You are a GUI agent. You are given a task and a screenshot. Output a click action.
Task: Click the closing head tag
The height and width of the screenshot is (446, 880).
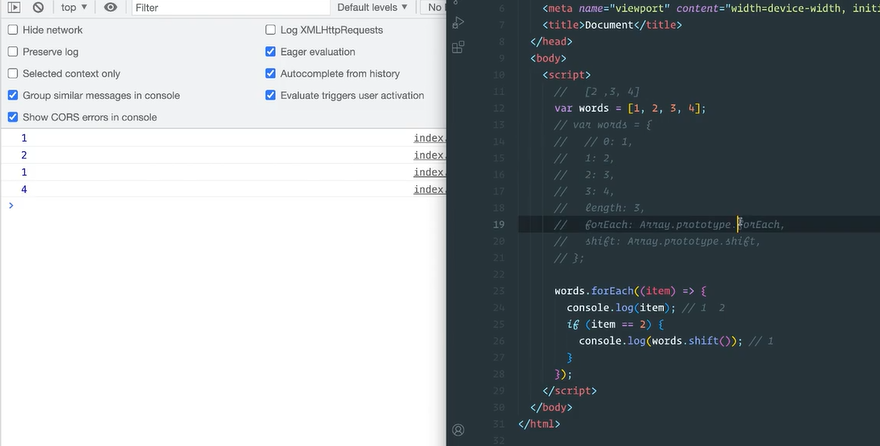[552, 42]
